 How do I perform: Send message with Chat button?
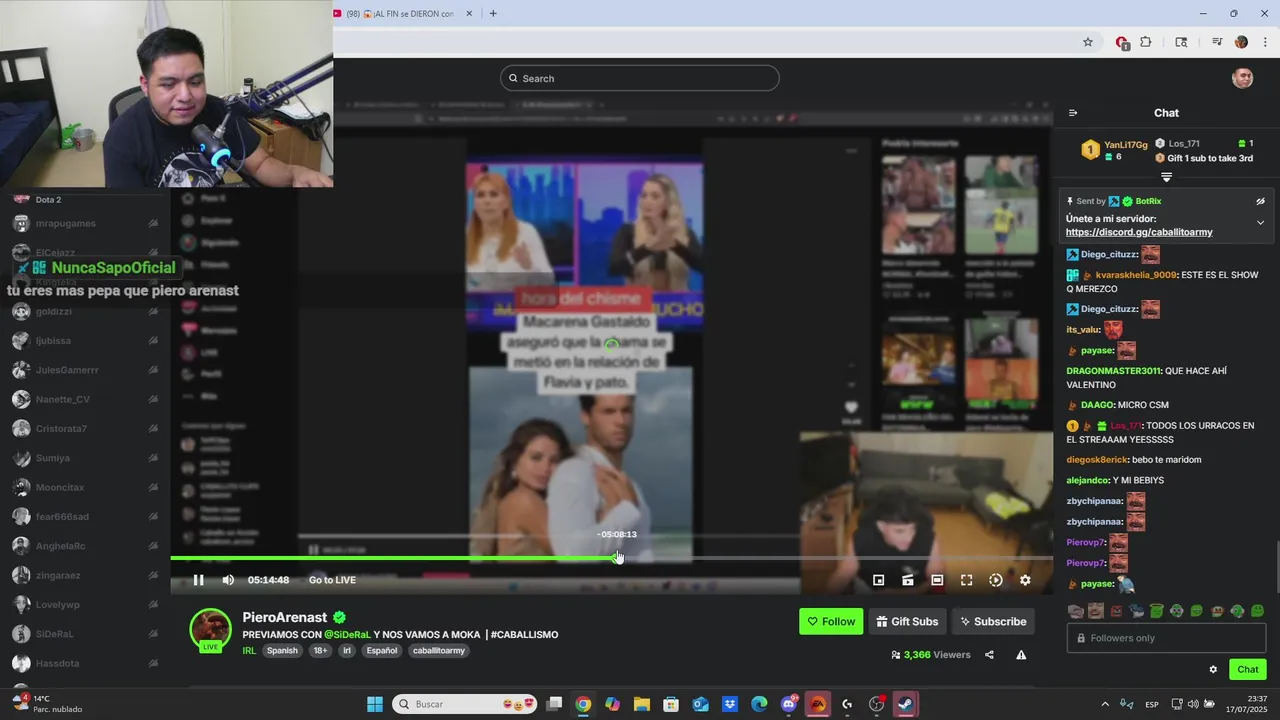coord(1248,669)
